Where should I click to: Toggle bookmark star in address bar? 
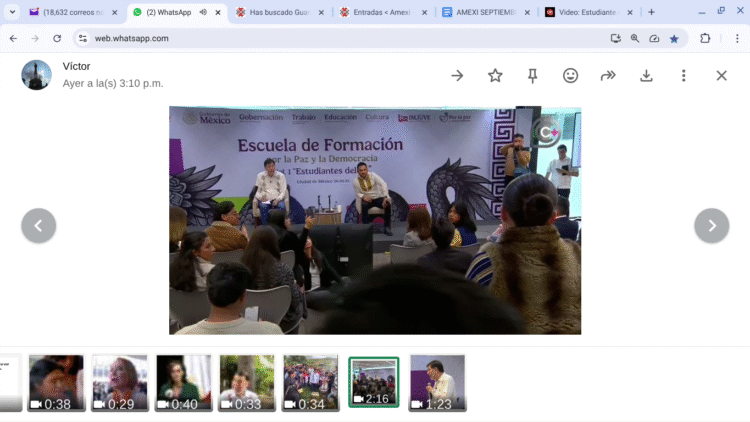tap(674, 38)
